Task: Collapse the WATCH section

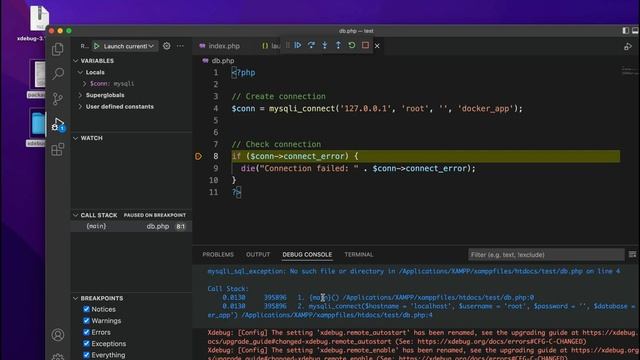Action: pyautogui.click(x=91, y=138)
